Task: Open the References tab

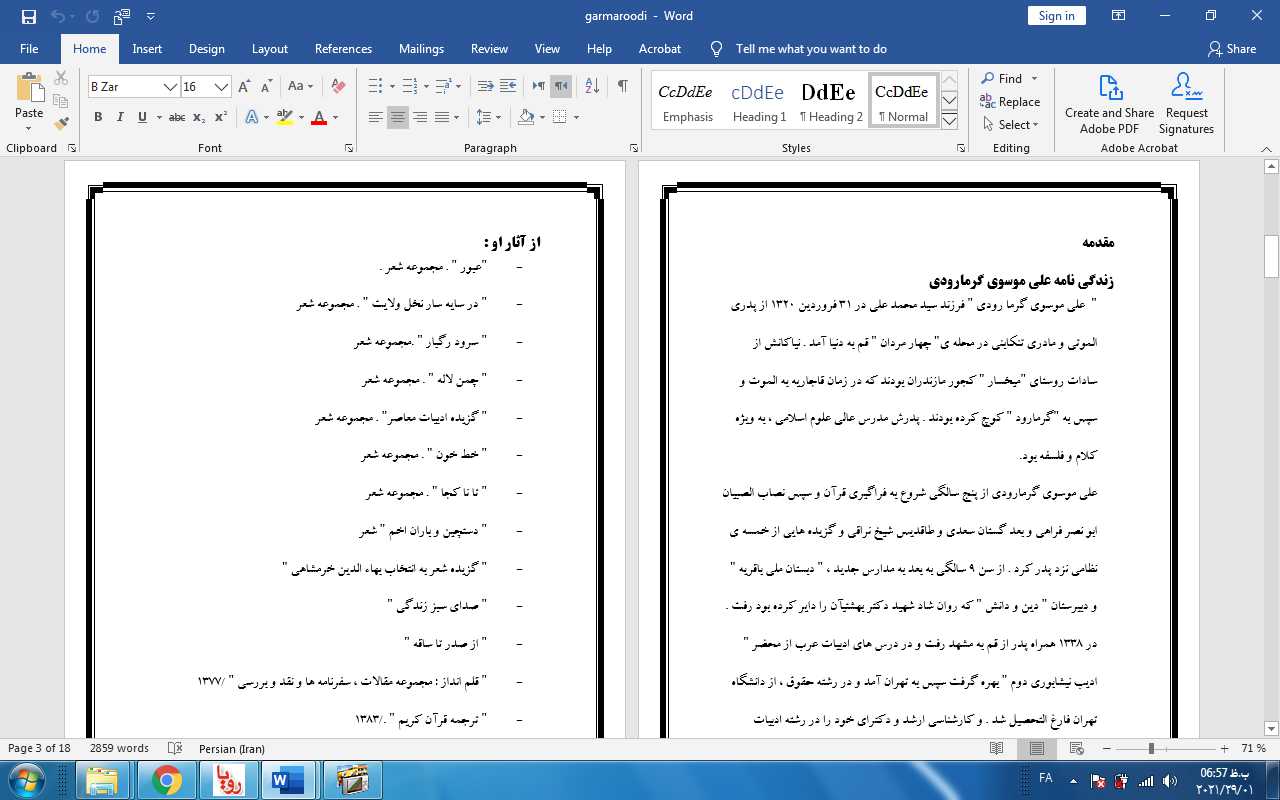Action: [343, 49]
